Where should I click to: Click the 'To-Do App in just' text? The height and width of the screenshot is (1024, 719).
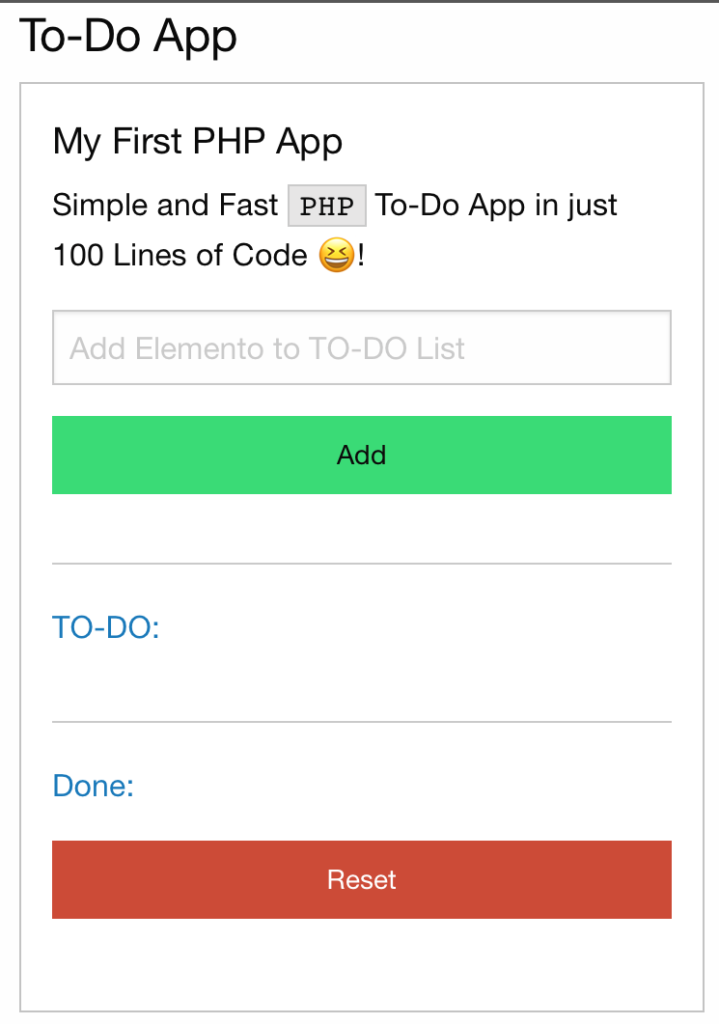coord(496,206)
